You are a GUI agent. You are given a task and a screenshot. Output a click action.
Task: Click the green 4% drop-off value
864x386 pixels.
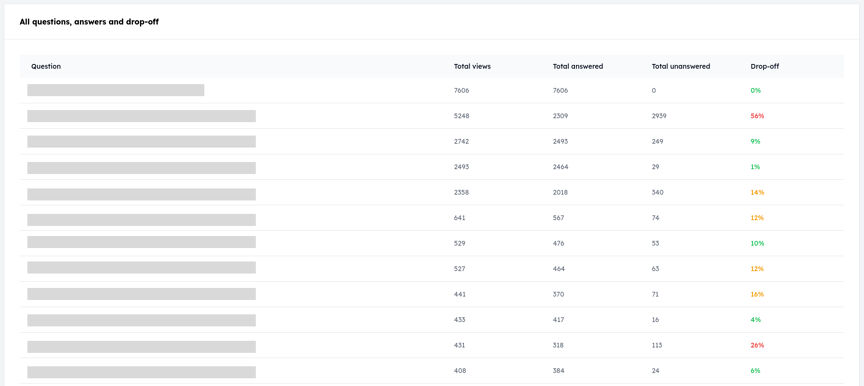pyautogui.click(x=755, y=320)
